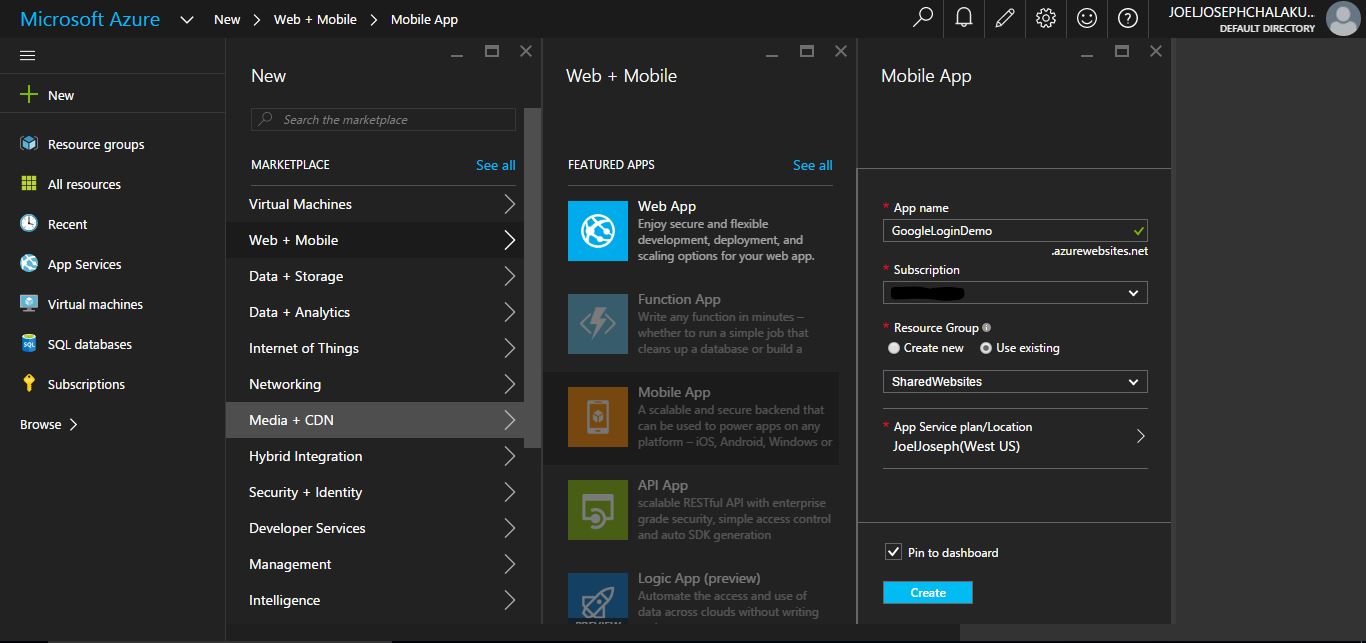Select the Use existing radio button
This screenshot has width=1366, height=643.
[x=986, y=348]
